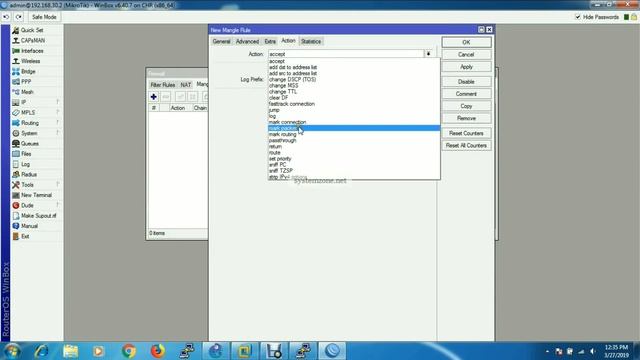
Task: Choose 'fasttrack connection' action
Action: tap(354, 104)
